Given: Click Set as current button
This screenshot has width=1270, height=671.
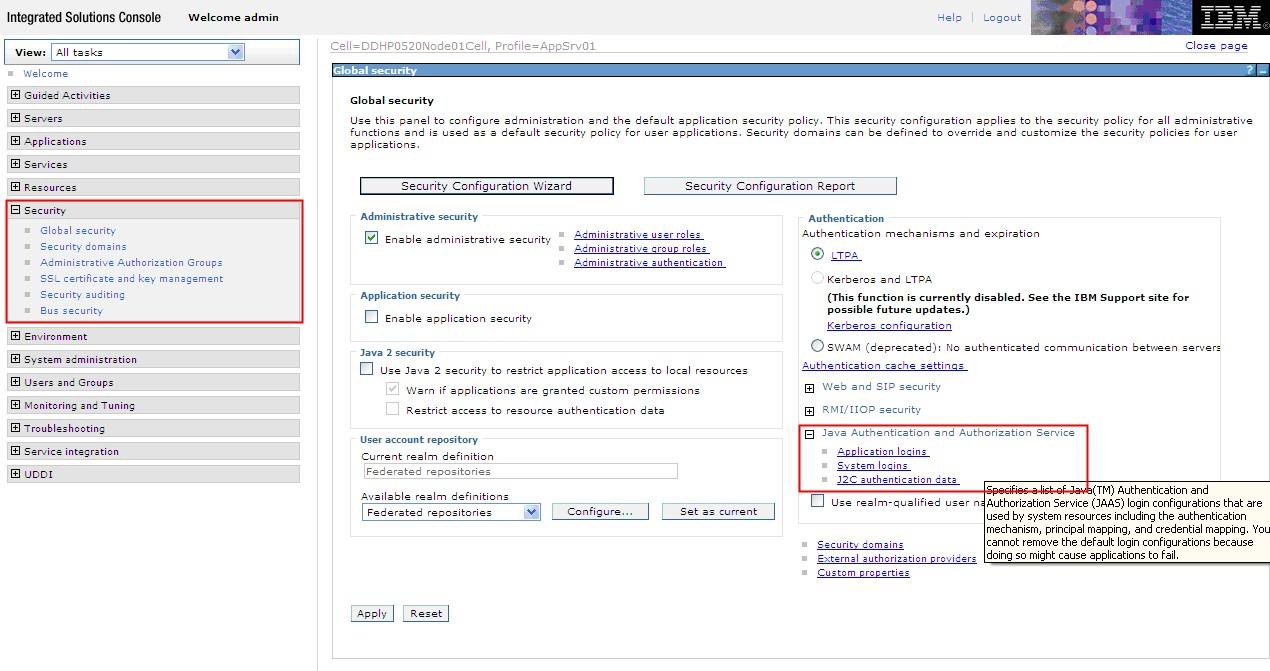Looking at the screenshot, I should (719, 511).
